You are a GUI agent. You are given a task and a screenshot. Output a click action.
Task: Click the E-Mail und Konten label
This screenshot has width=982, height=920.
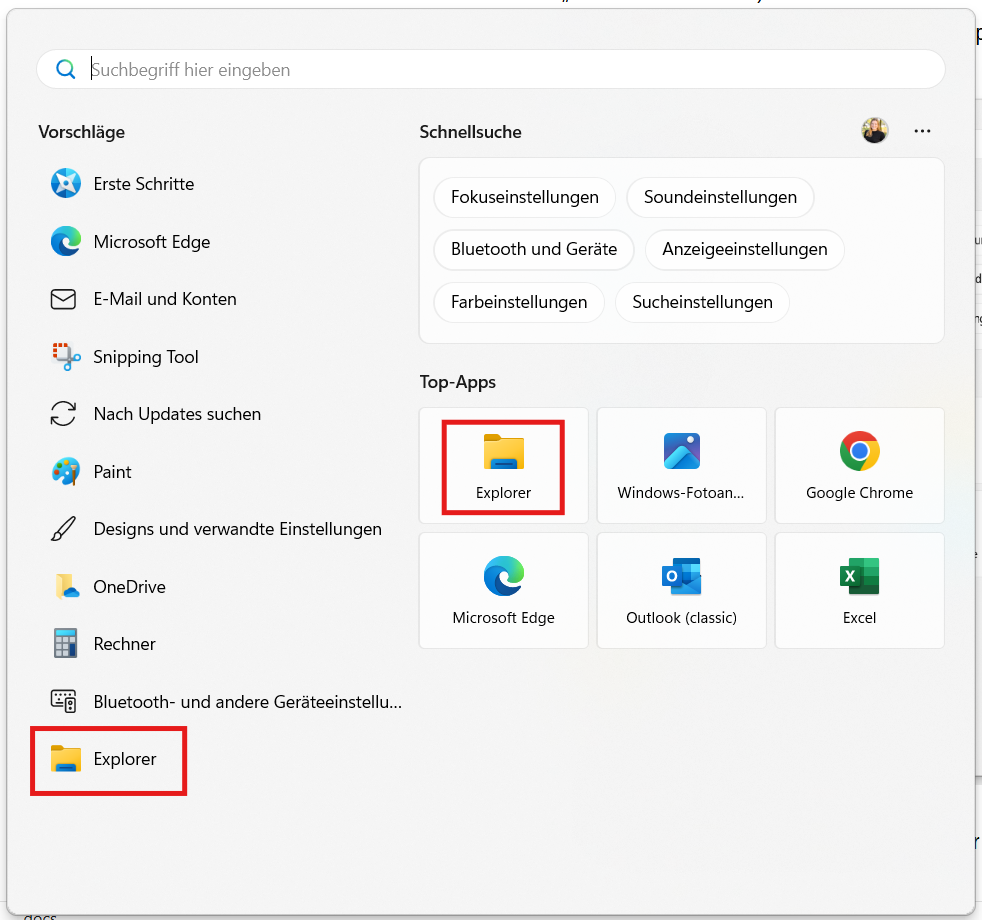(x=165, y=299)
